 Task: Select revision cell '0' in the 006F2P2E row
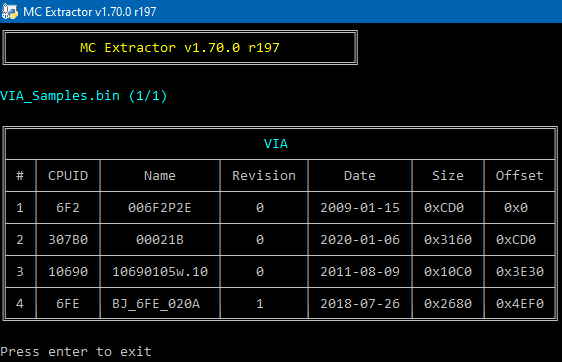point(260,208)
